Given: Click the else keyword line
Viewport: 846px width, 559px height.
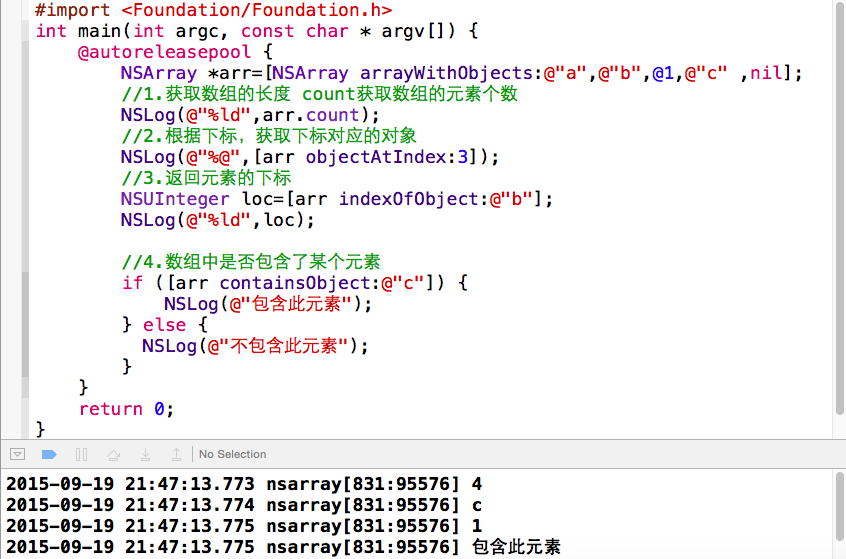Looking at the screenshot, I should click(165, 325).
